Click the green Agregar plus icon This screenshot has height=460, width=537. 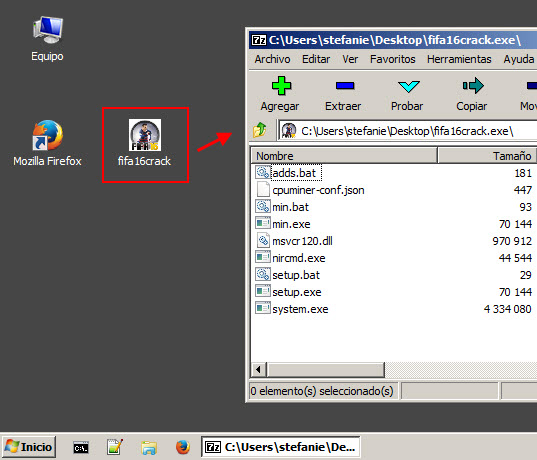pyautogui.click(x=281, y=86)
